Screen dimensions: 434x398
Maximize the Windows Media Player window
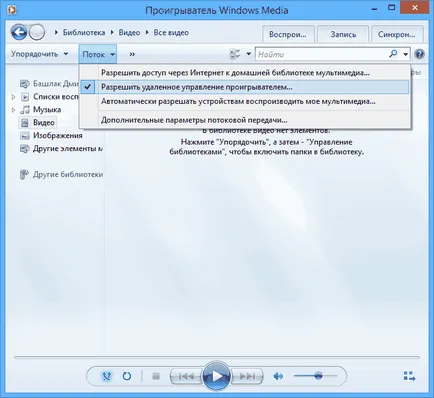point(392,8)
